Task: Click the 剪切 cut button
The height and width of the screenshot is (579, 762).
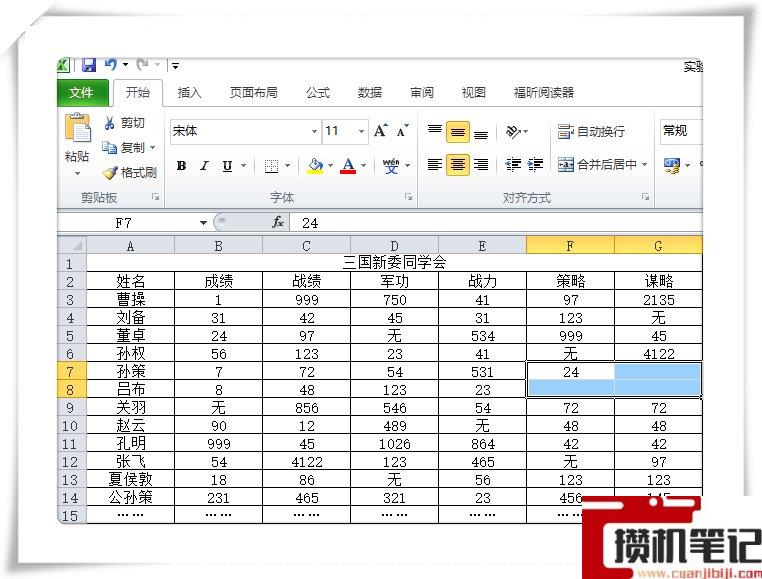Action: pyautogui.click(x=124, y=123)
